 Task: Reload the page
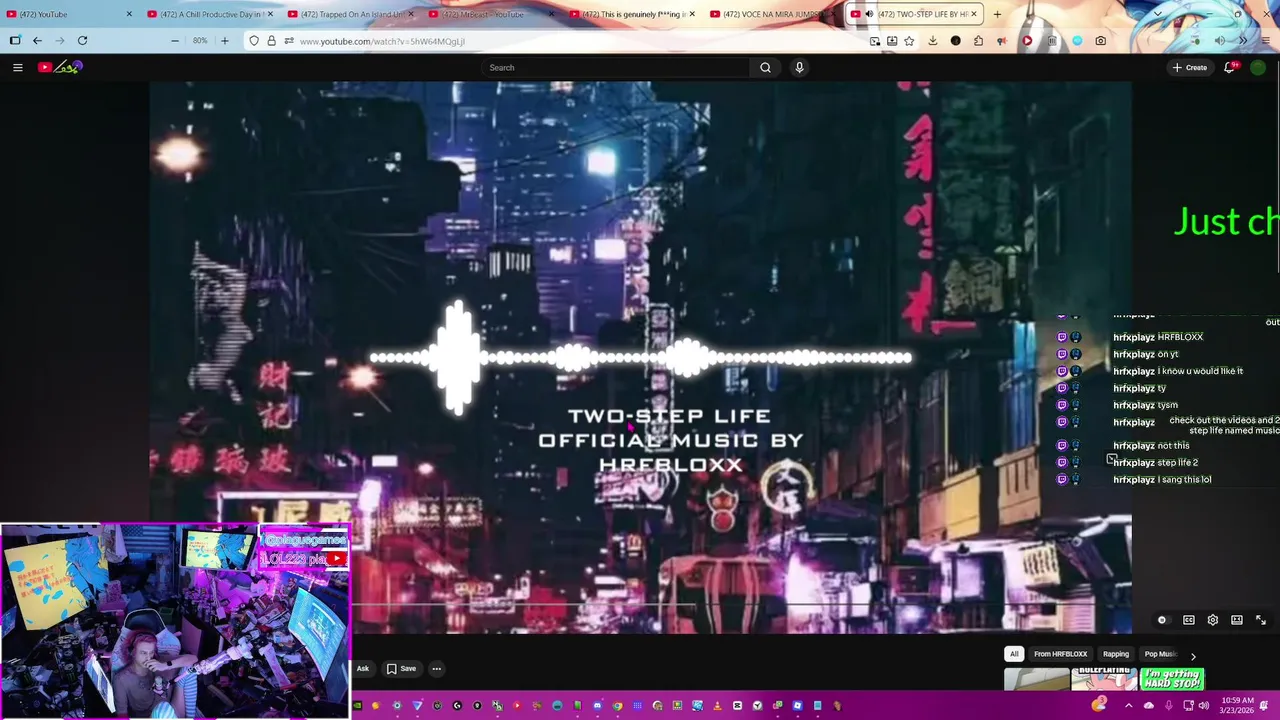click(x=82, y=41)
